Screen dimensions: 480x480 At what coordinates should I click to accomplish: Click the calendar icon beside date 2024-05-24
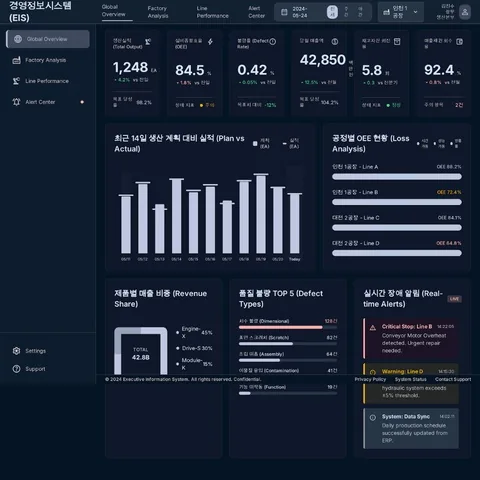coord(284,12)
